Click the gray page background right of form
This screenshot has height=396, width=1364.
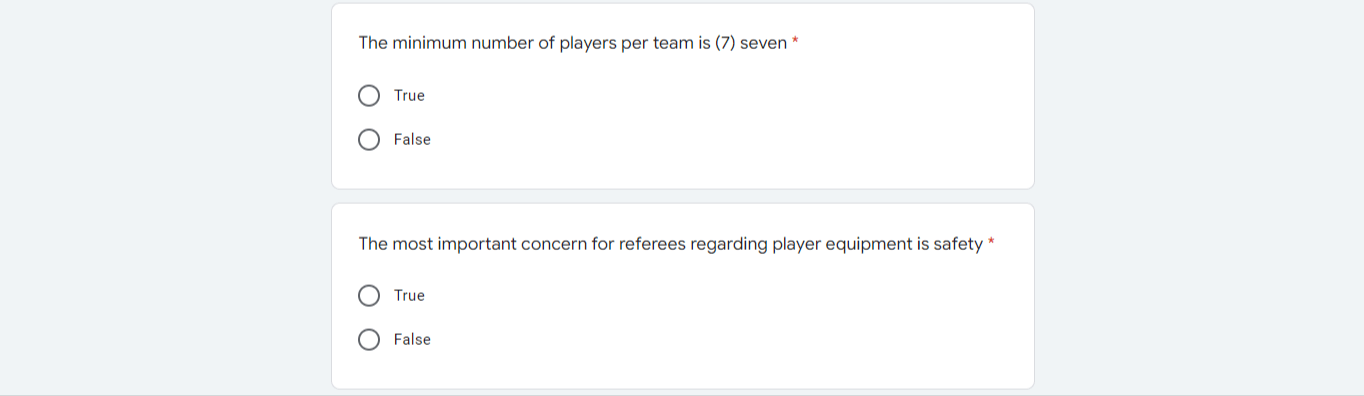click(x=1199, y=198)
